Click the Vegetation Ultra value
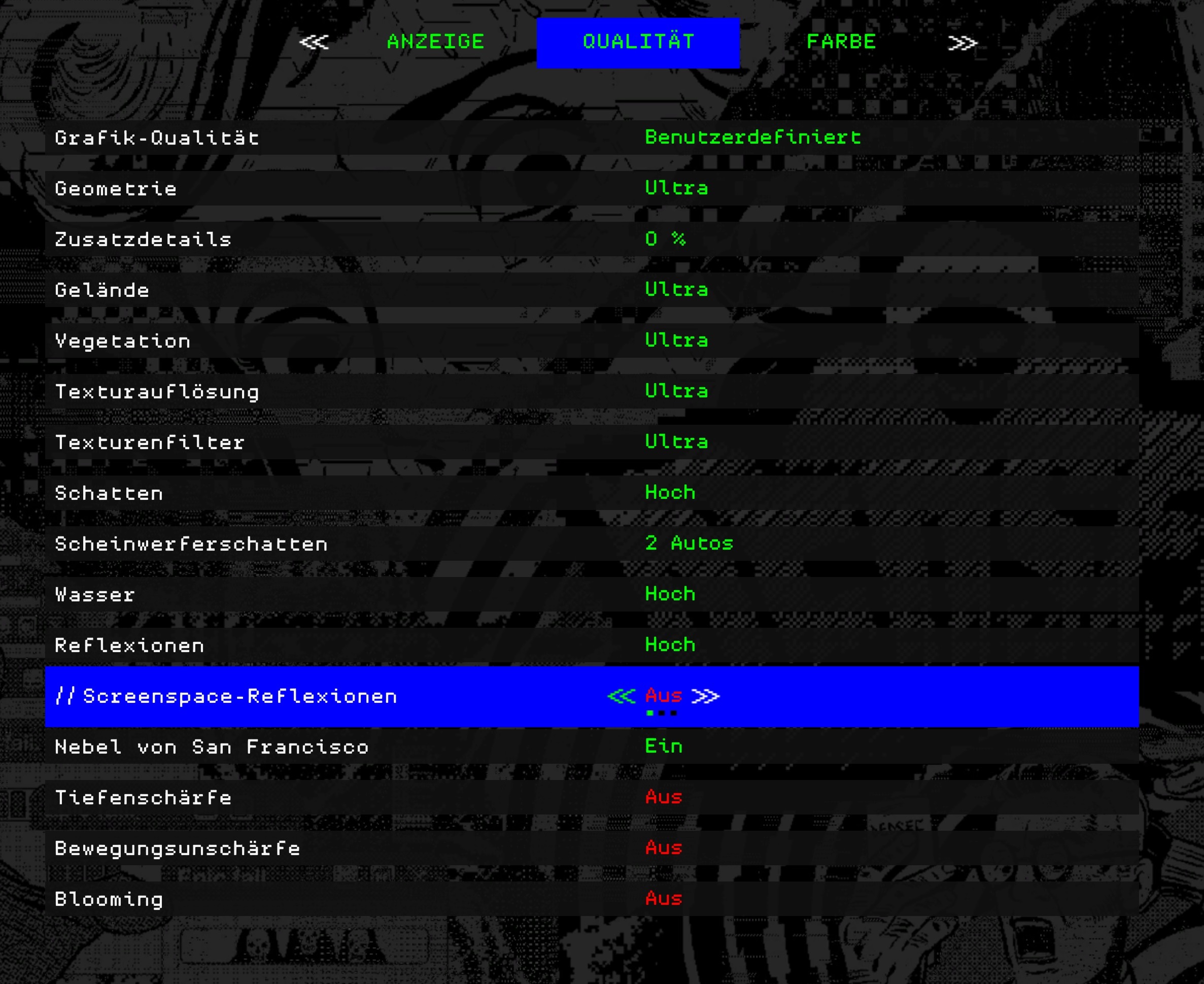 click(x=676, y=340)
